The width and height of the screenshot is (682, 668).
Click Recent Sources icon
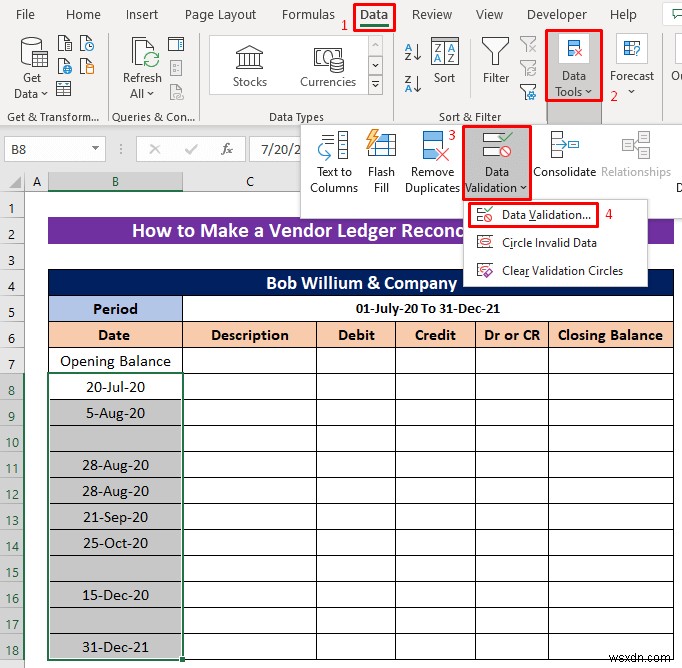pos(87,44)
